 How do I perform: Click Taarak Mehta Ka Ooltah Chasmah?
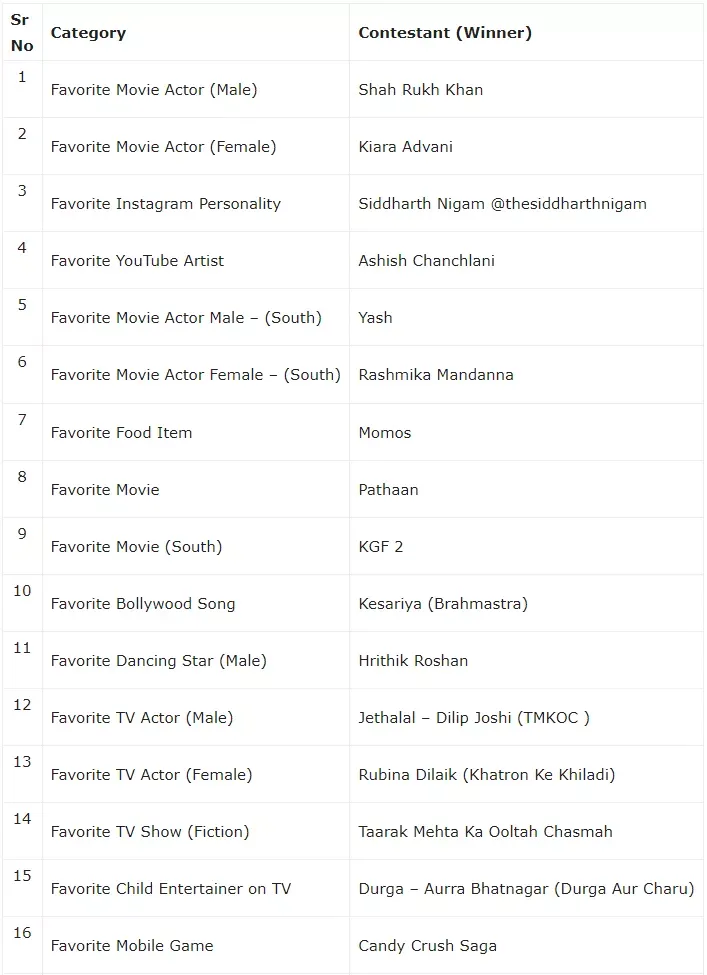click(486, 832)
